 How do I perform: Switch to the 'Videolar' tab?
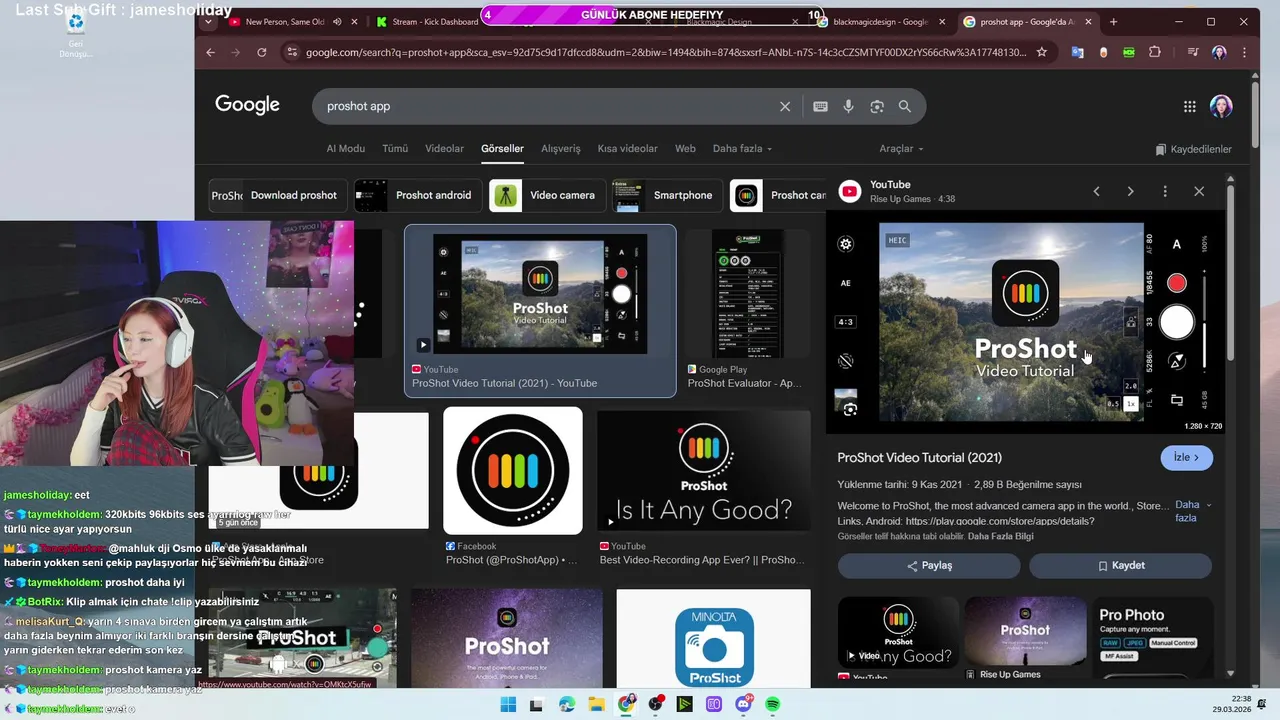444,148
